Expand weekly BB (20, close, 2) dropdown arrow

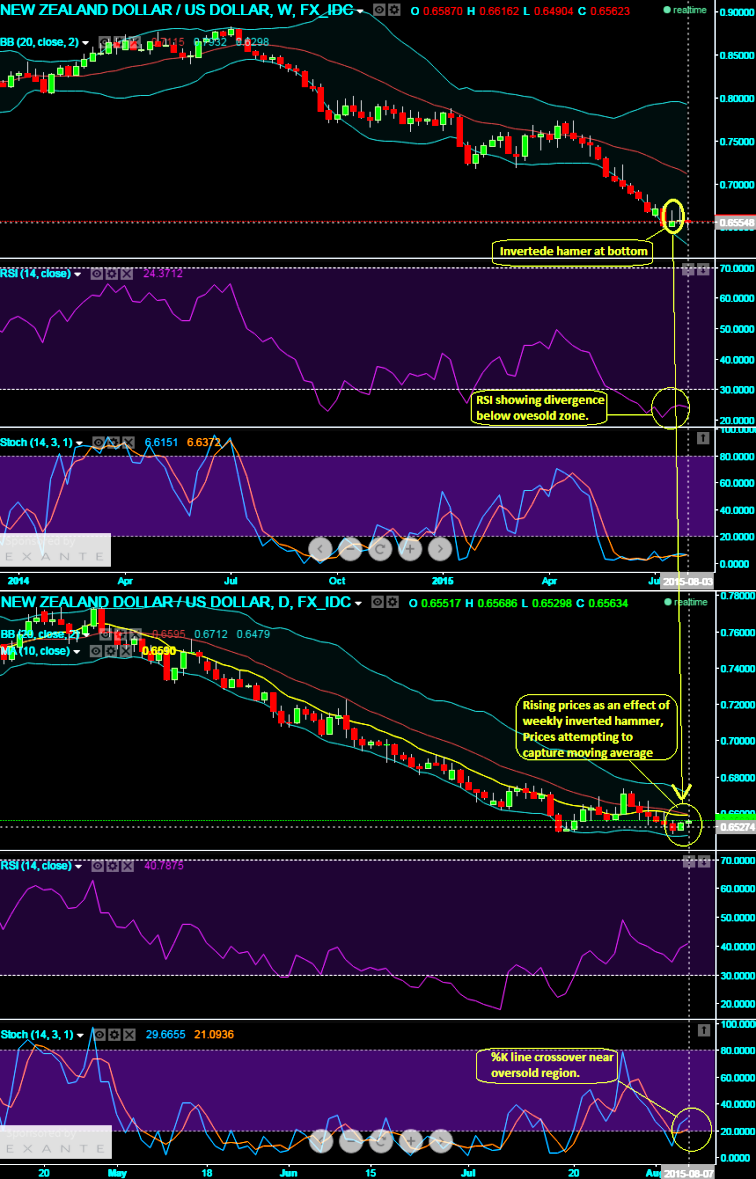tap(85, 43)
